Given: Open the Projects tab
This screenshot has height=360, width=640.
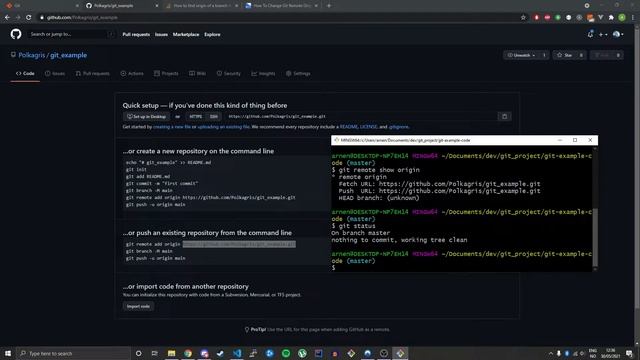Looking at the screenshot, I should click(x=166, y=73).
